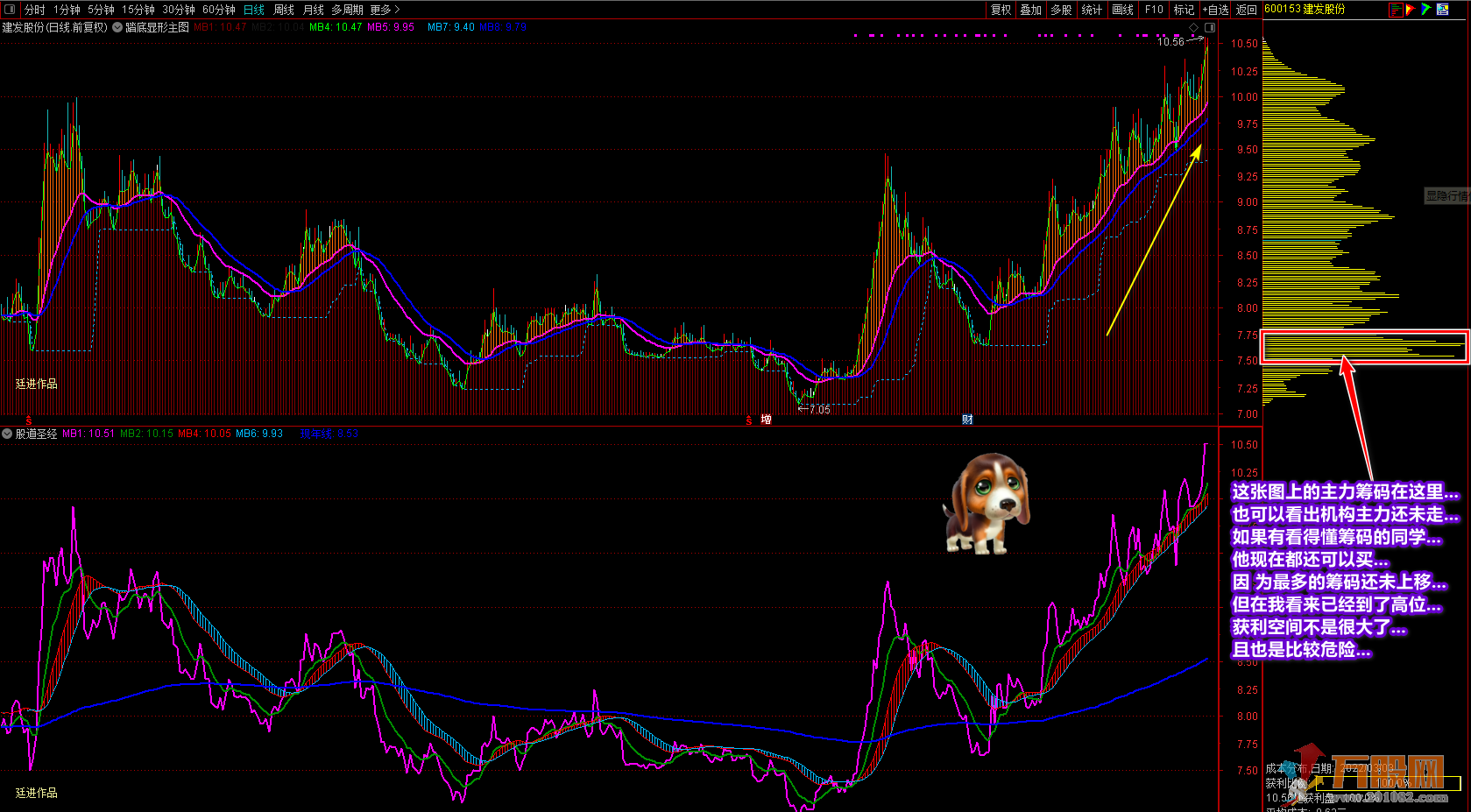Toggle the right side panel icon
The height and width of the screenshot is (812, 1471).
point(1210,28)
